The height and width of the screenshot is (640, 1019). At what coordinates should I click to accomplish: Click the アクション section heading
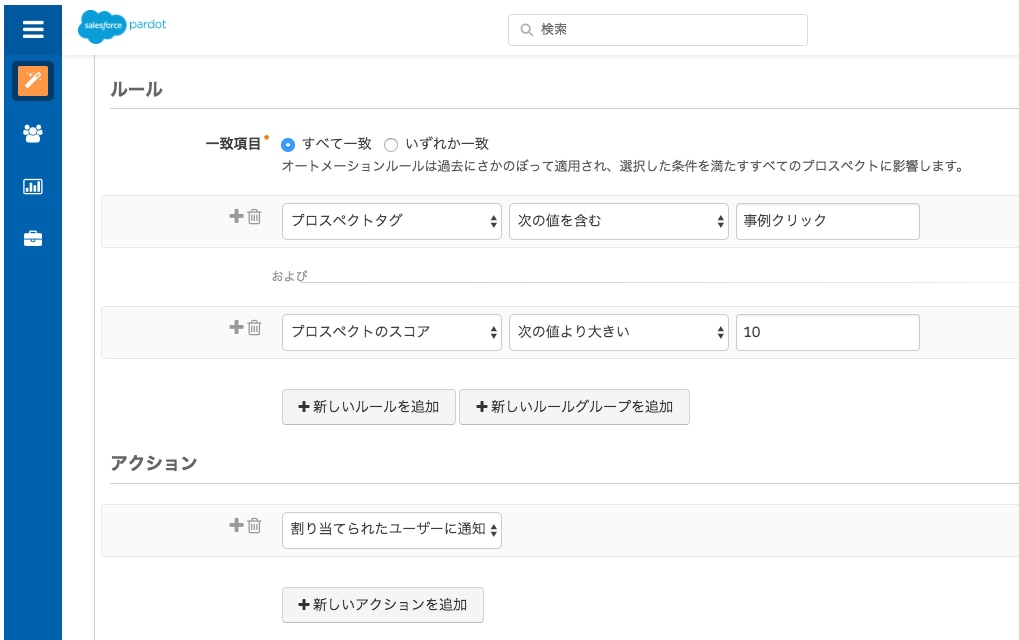[x=153, y=463]
